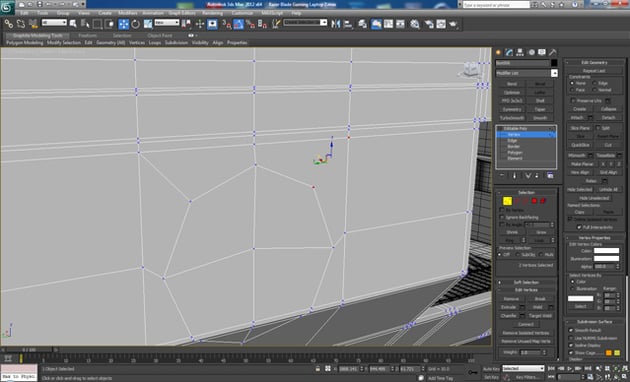This screenshot has height=382, width=630.
Task: Click the 3ds Max application button
Action: coord(7,8)
